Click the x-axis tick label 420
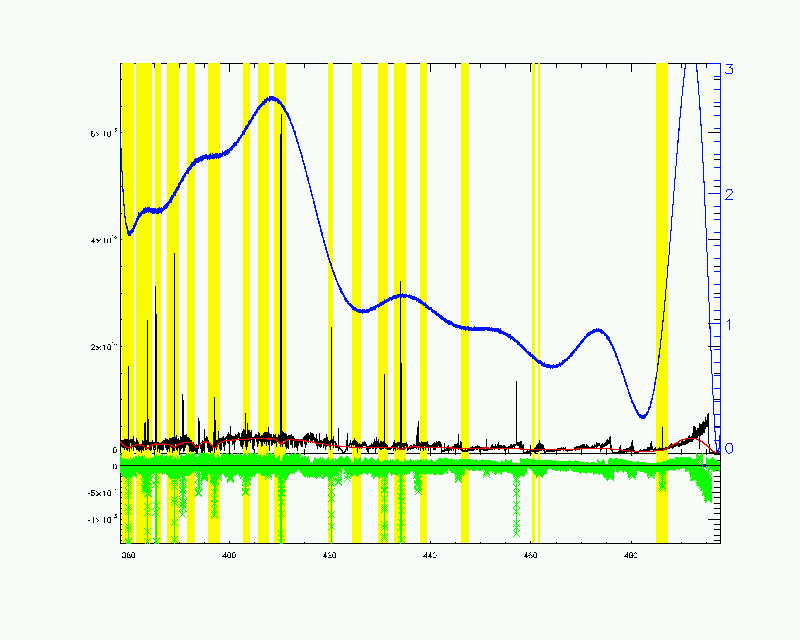800x640 pixels. click(330, 556)
